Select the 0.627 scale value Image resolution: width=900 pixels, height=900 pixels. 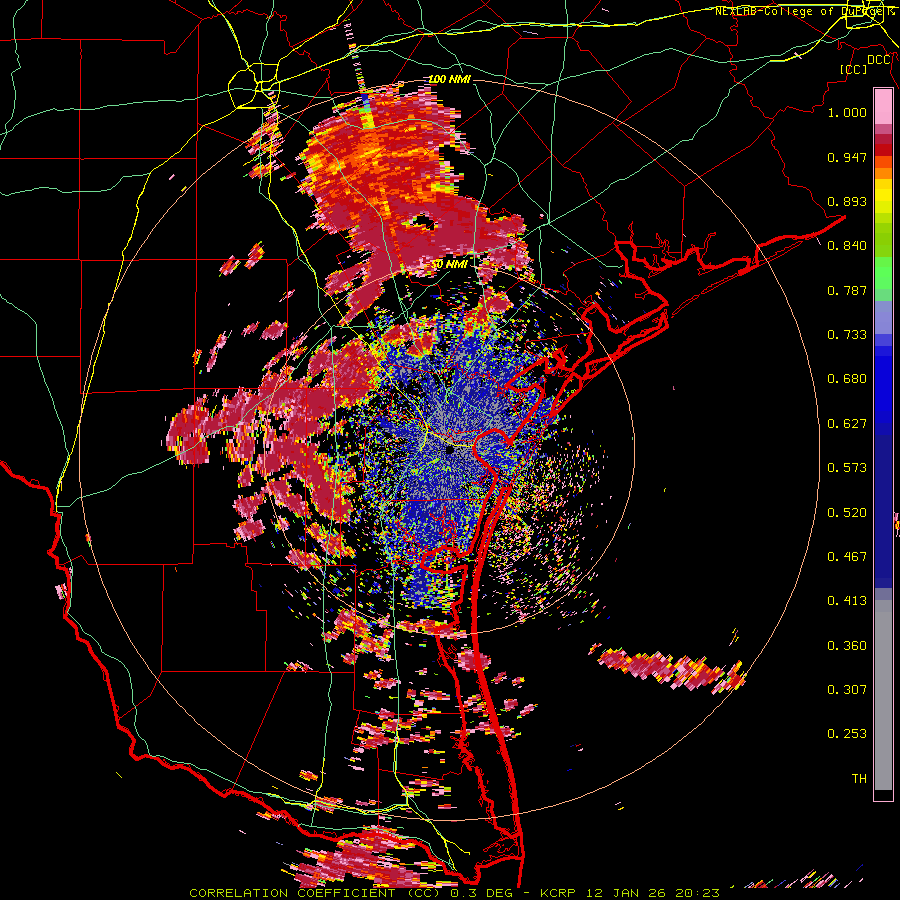pyautogui.click(x=847, y=424)
